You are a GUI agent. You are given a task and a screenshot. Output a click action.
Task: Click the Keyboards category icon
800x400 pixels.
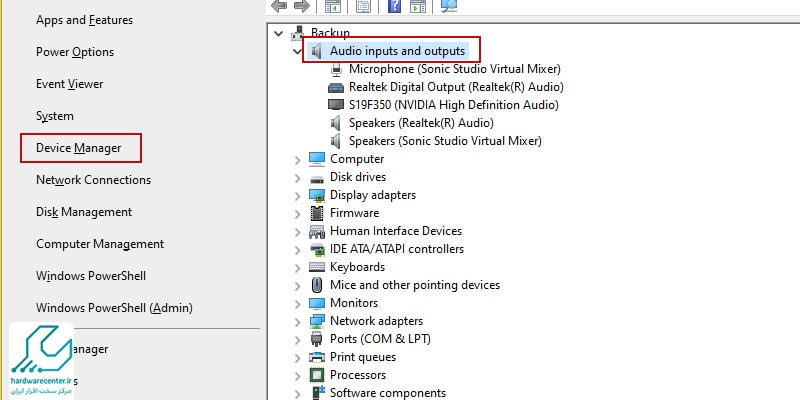click(317, 267)
